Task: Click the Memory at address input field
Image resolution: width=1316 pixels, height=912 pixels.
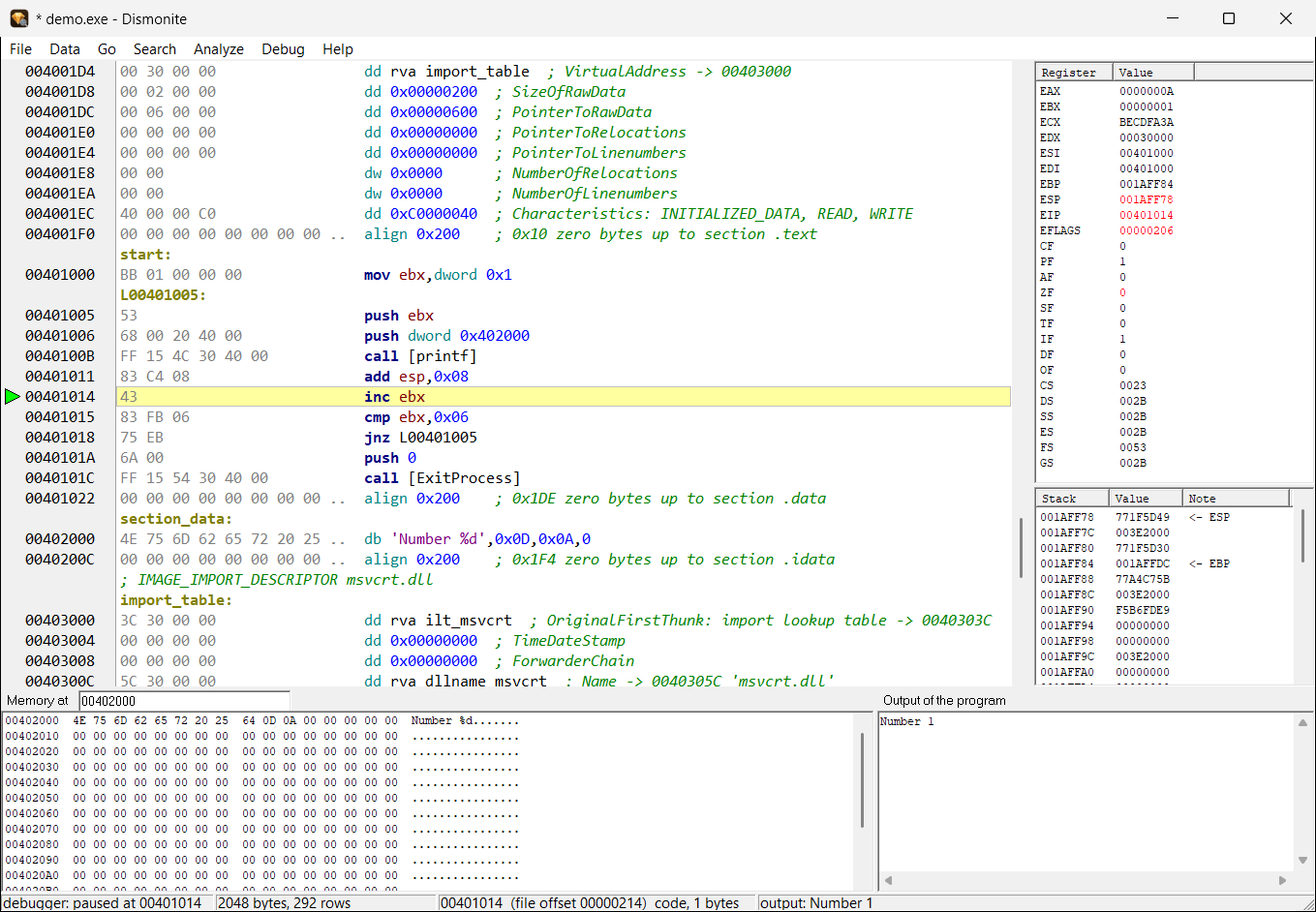Action: [x=184, y=701]
